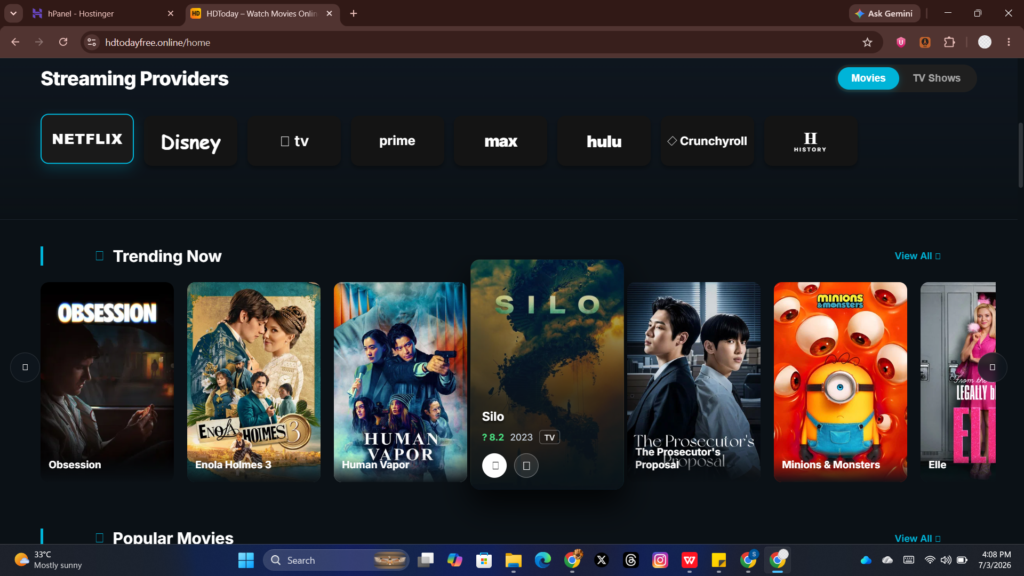Open Threads from the taskbar

click(x=631, y=560)
